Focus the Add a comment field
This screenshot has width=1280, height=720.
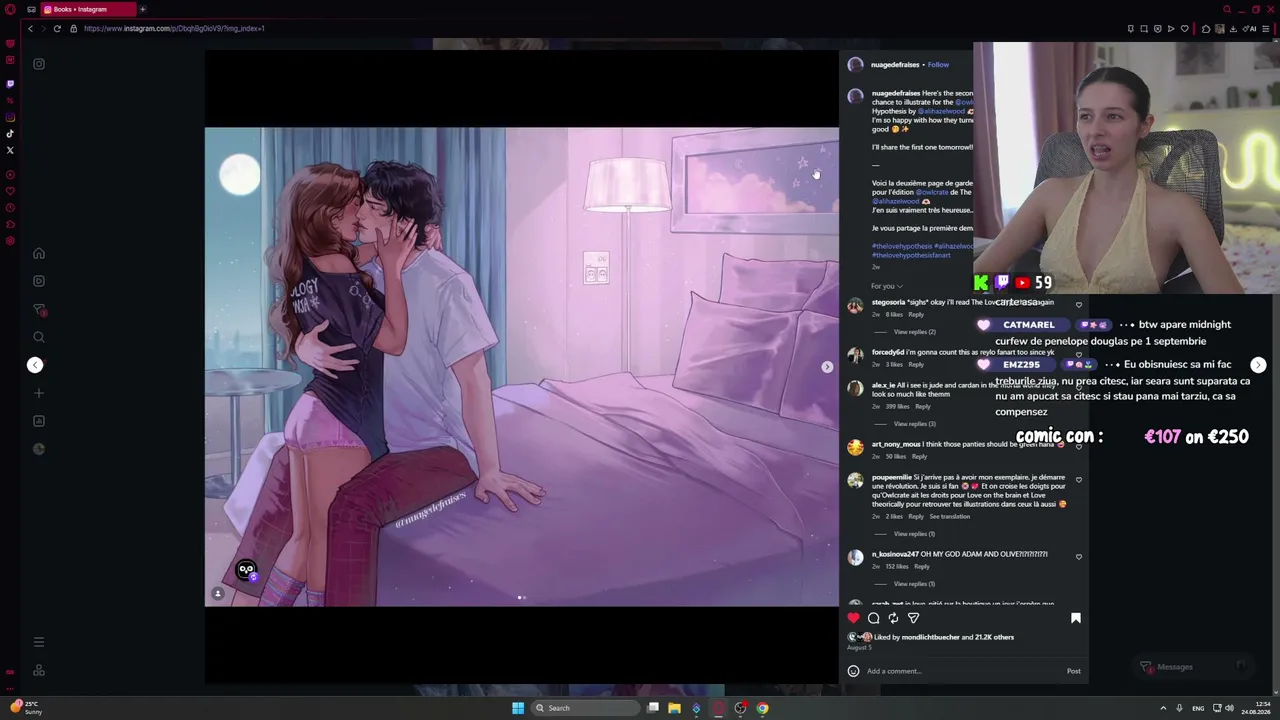[x=965, y=671]
